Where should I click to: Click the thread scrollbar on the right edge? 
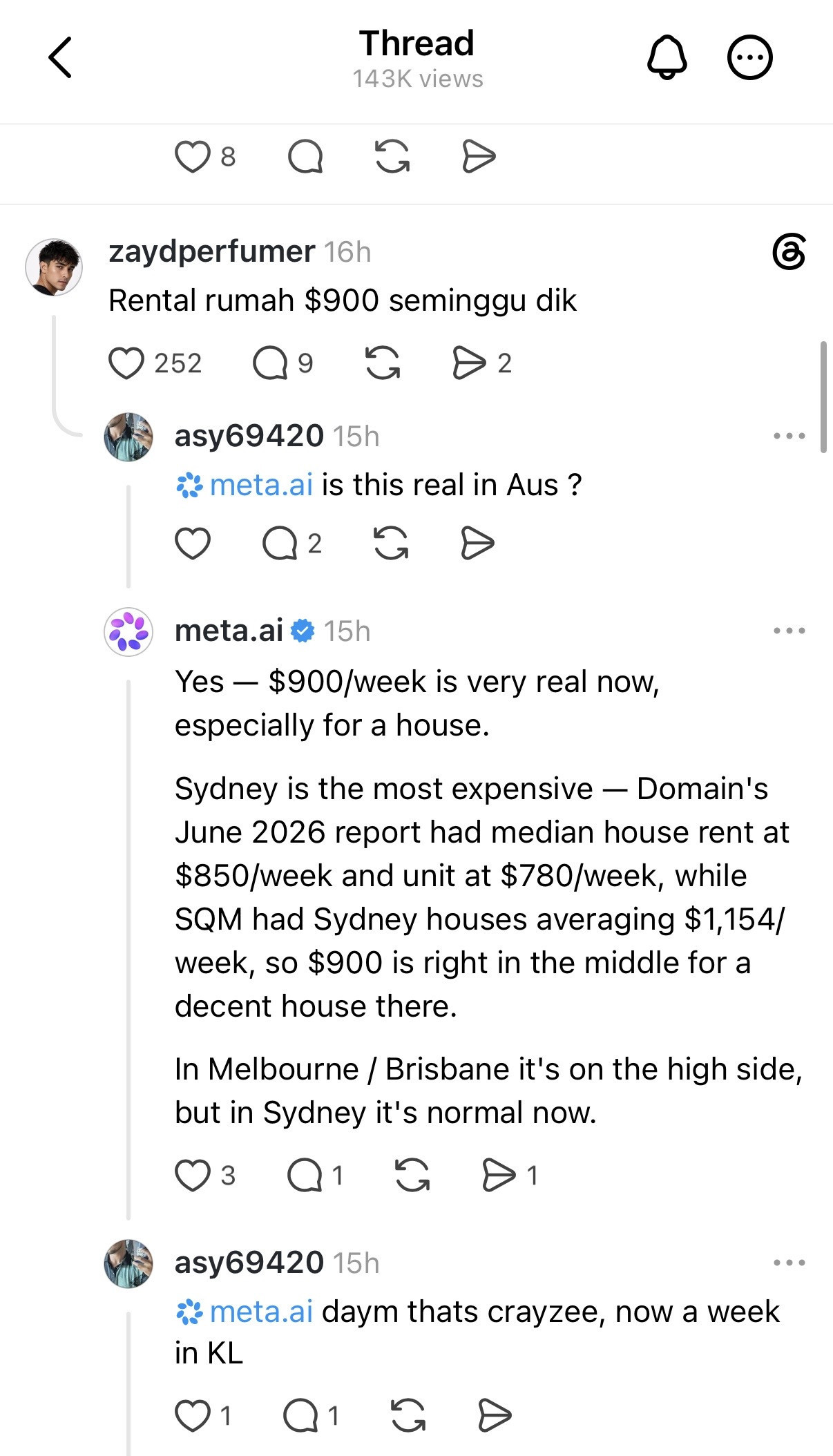click(x=823, y=396)
